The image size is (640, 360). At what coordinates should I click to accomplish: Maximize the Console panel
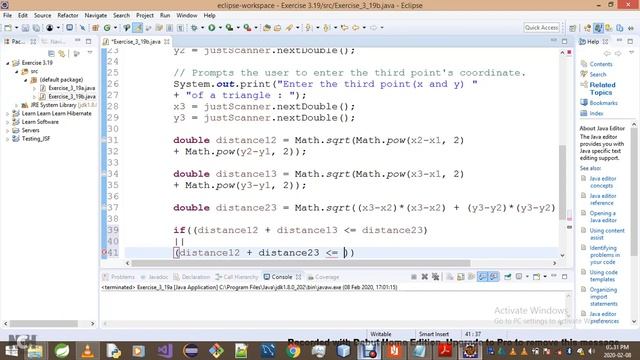pyautogui.click(x=564, y=277)
